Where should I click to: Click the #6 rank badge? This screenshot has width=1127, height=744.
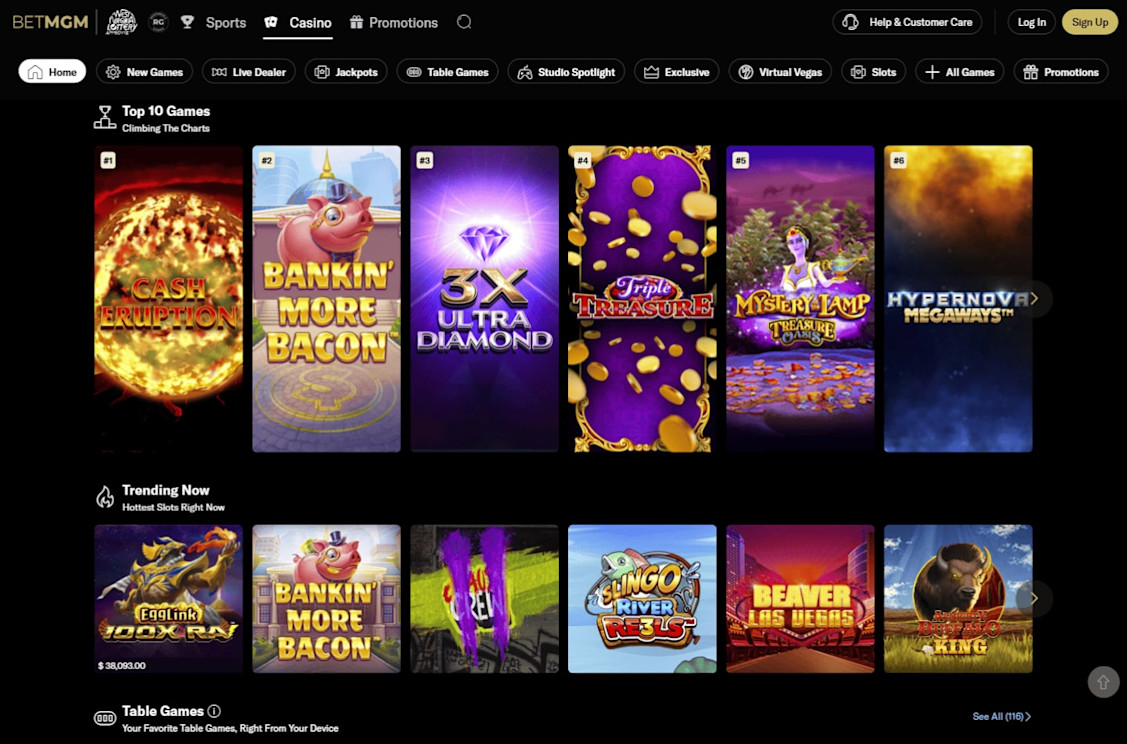[898, 160]
